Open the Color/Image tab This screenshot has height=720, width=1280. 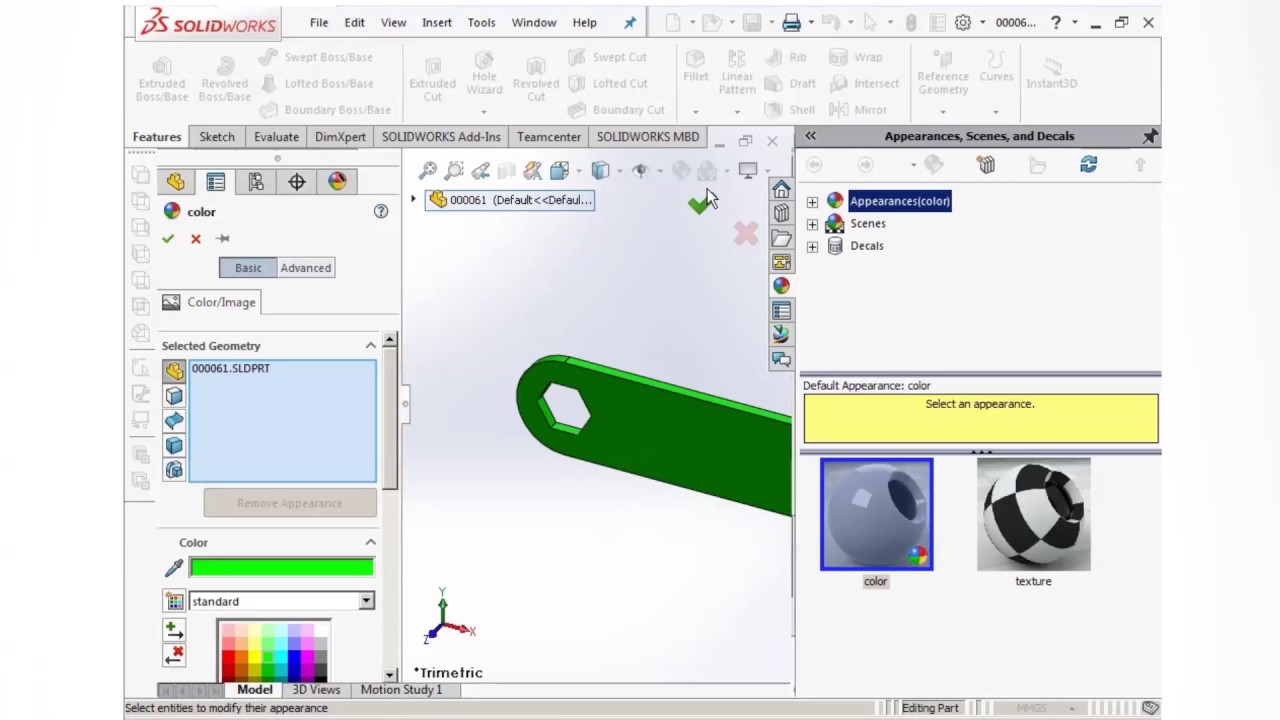click(210, 302)
